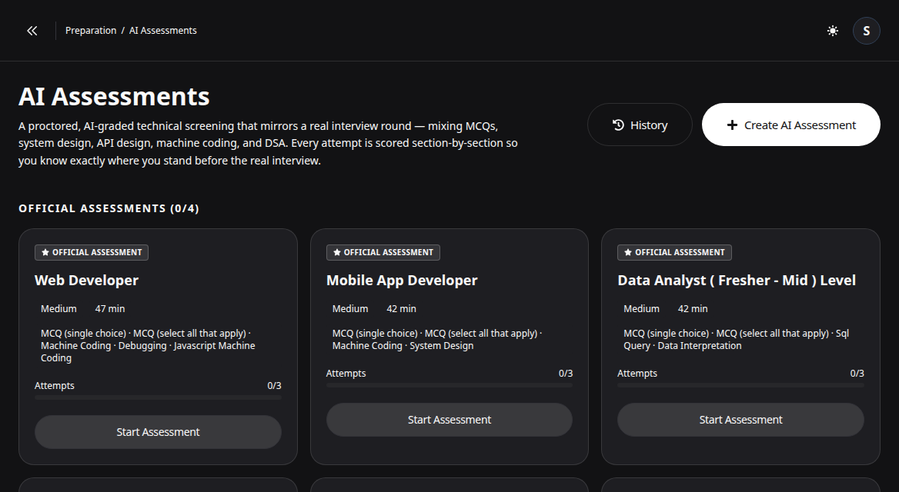899x492 pixels.
Task: Open the user avatar menu labeled S
Action: (866, 31)
